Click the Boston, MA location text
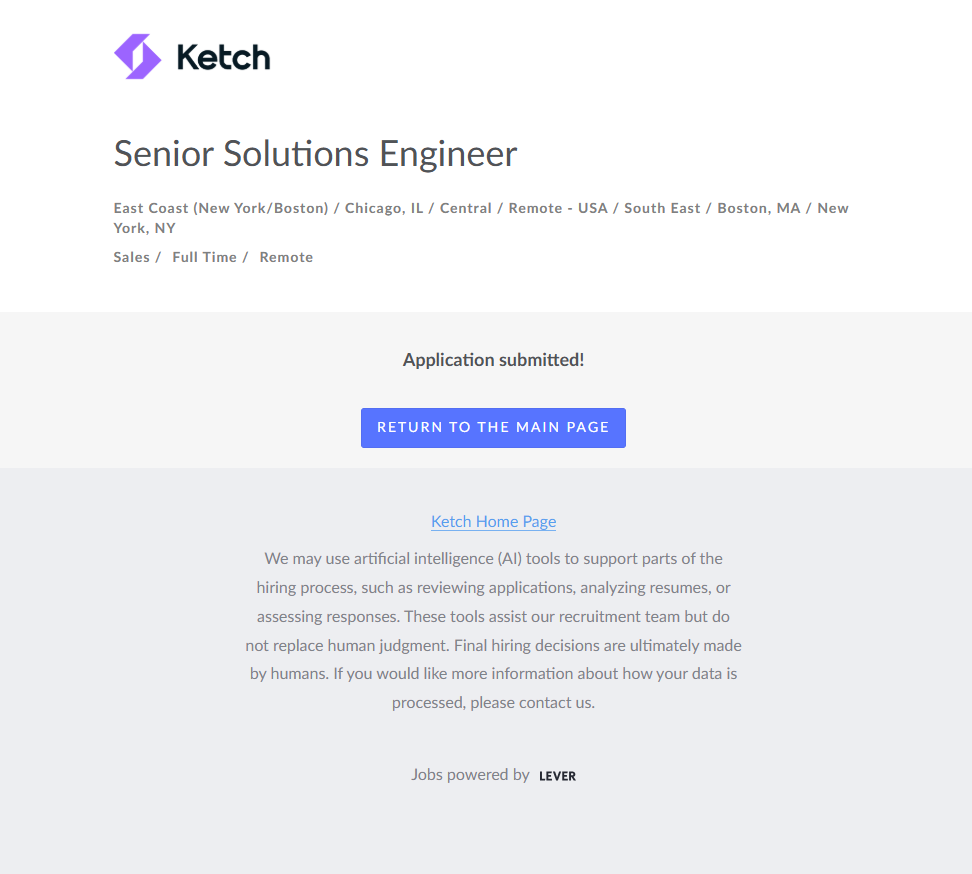Screen dimensions: 972x874 tap(759, 208)
